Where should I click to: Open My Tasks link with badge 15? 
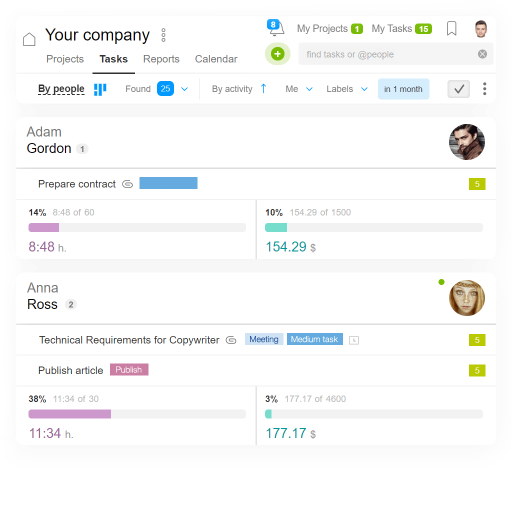(x=402, y=29)
